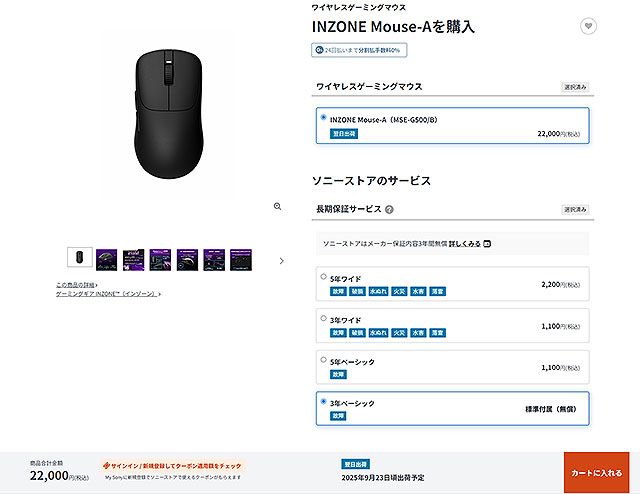Image resolution: width=640 pixels, height=494 pixels.
Task: Open the help question mark beside 長期保証サービス
Action: (389, 210)
